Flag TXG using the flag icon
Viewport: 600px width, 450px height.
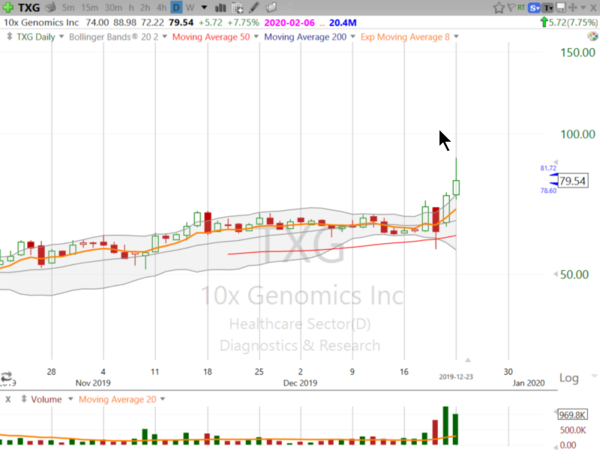(511, 7)
